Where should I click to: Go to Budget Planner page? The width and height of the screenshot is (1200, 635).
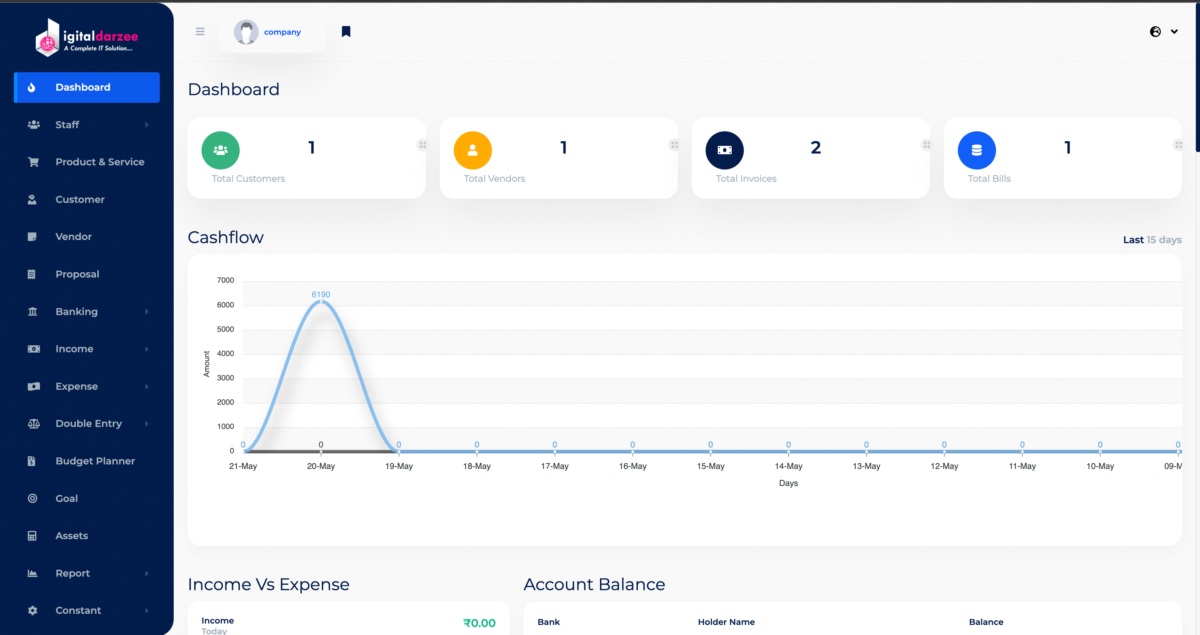[x=94, y=461]
